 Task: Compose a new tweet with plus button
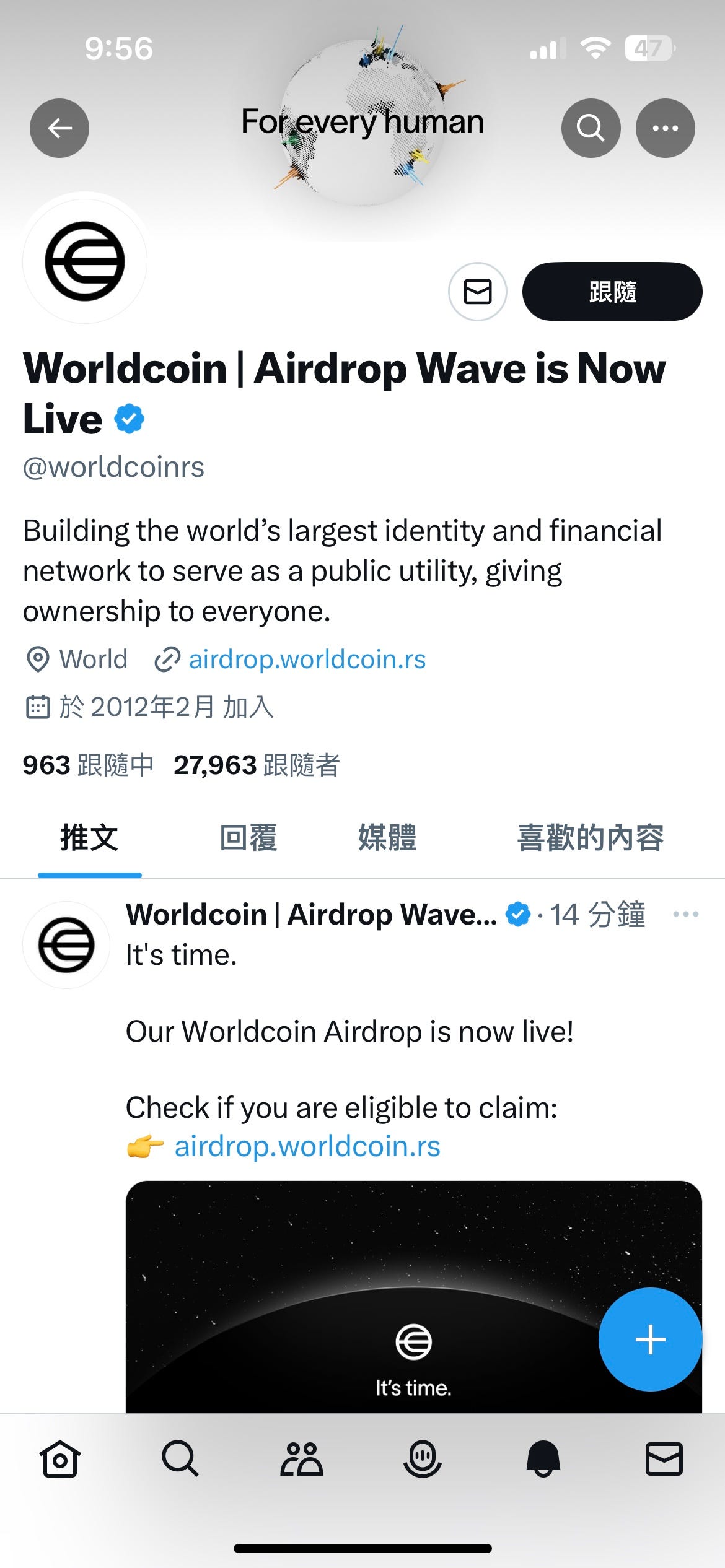click(651, 1339)
